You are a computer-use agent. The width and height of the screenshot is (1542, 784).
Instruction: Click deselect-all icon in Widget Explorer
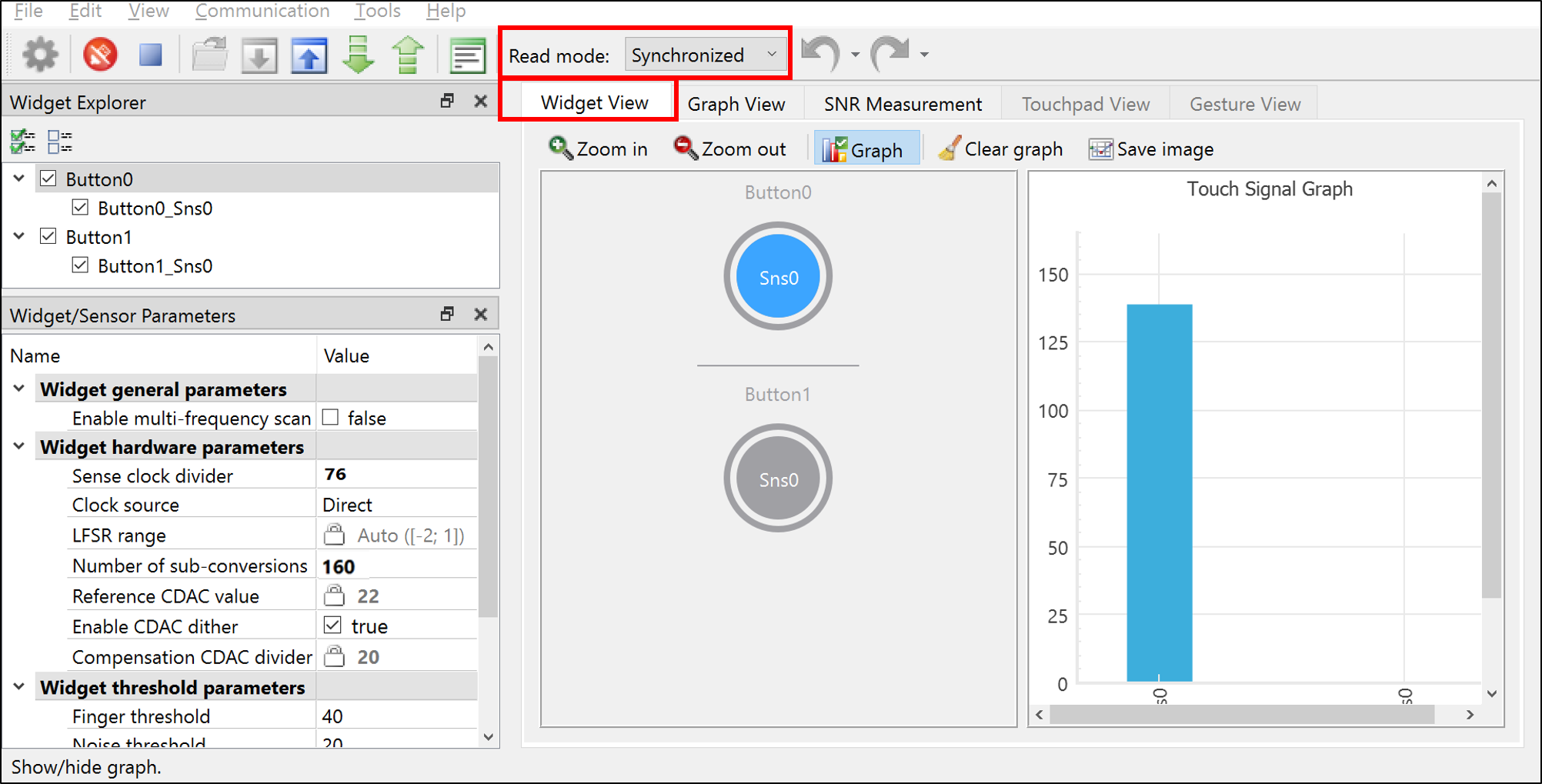coord(60,142)
